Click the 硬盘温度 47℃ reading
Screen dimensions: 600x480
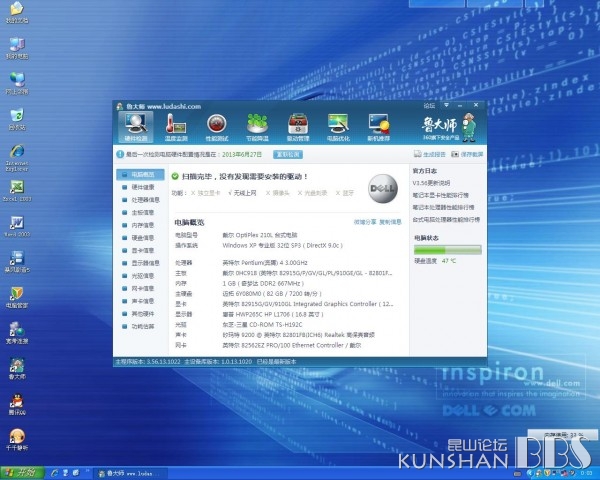pos(435,261)
